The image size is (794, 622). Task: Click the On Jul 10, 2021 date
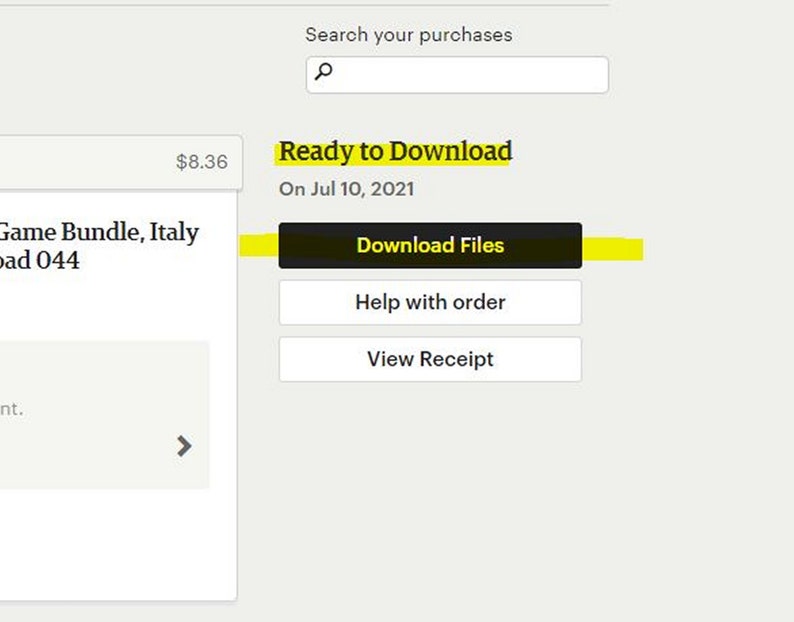point(346,189)
